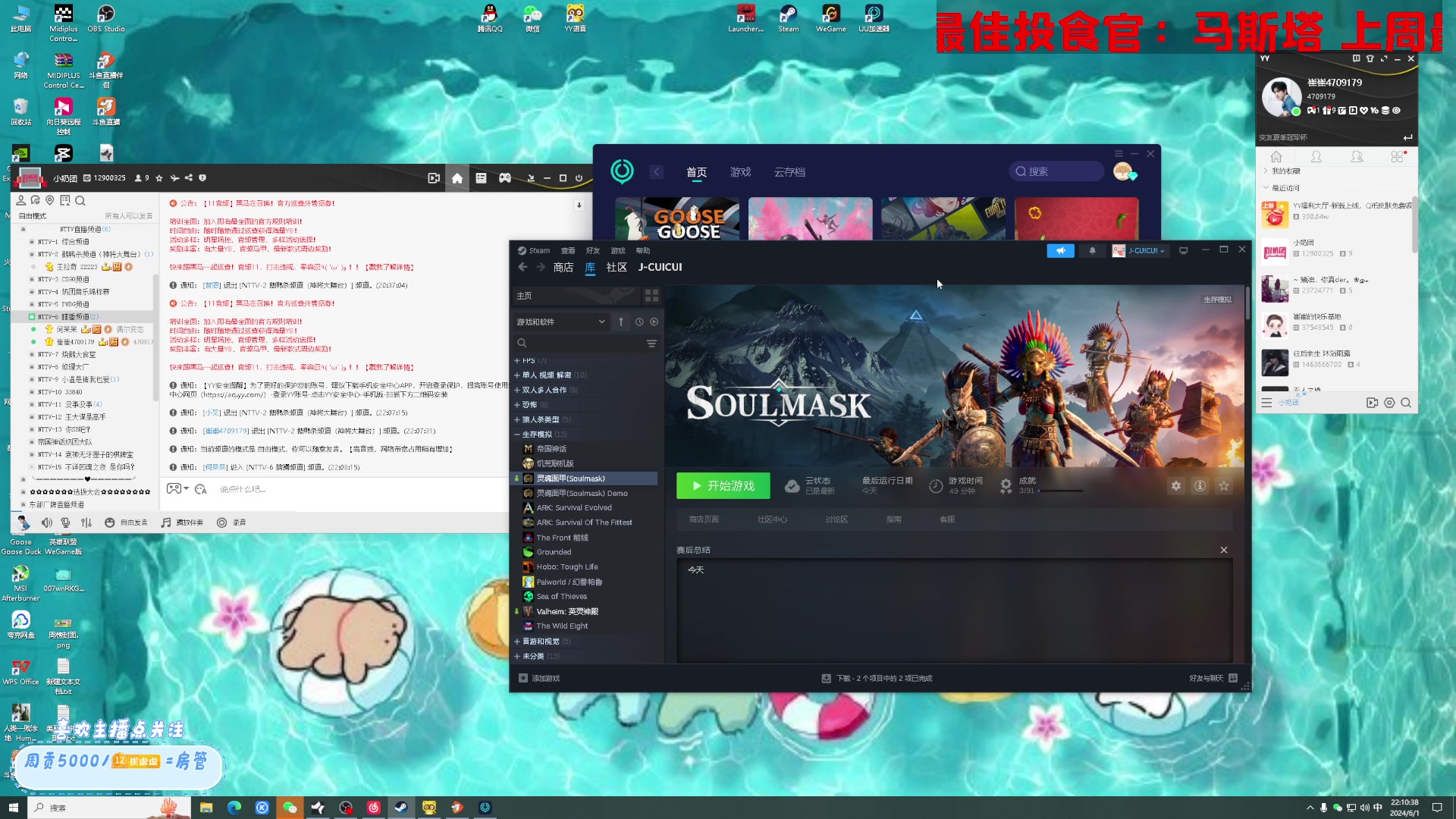Open the 查看 menu in Steam menu bar
The image size is (1456, 819).
click(x=567, y=251)
